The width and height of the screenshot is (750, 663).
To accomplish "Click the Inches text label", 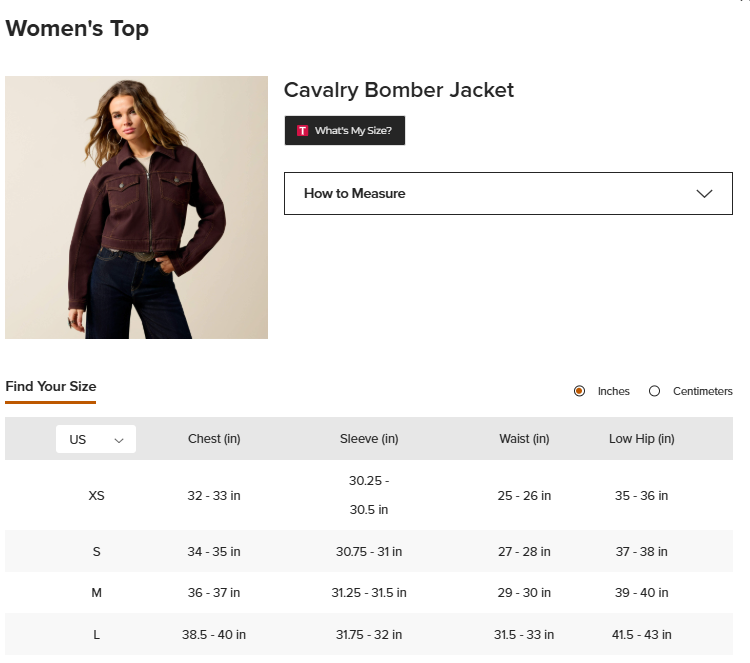I will tap(613, 391).
